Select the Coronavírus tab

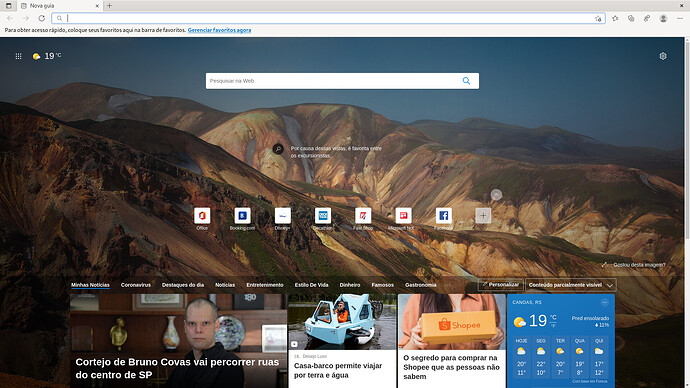(136, 285)
